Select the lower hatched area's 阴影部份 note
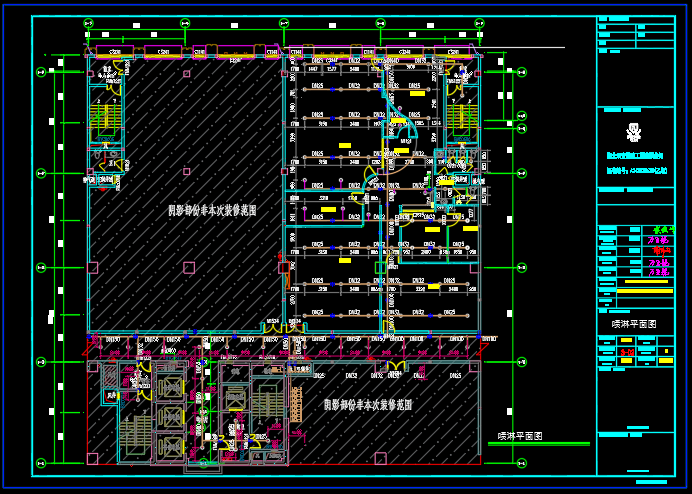 click(x=368, y=406)
